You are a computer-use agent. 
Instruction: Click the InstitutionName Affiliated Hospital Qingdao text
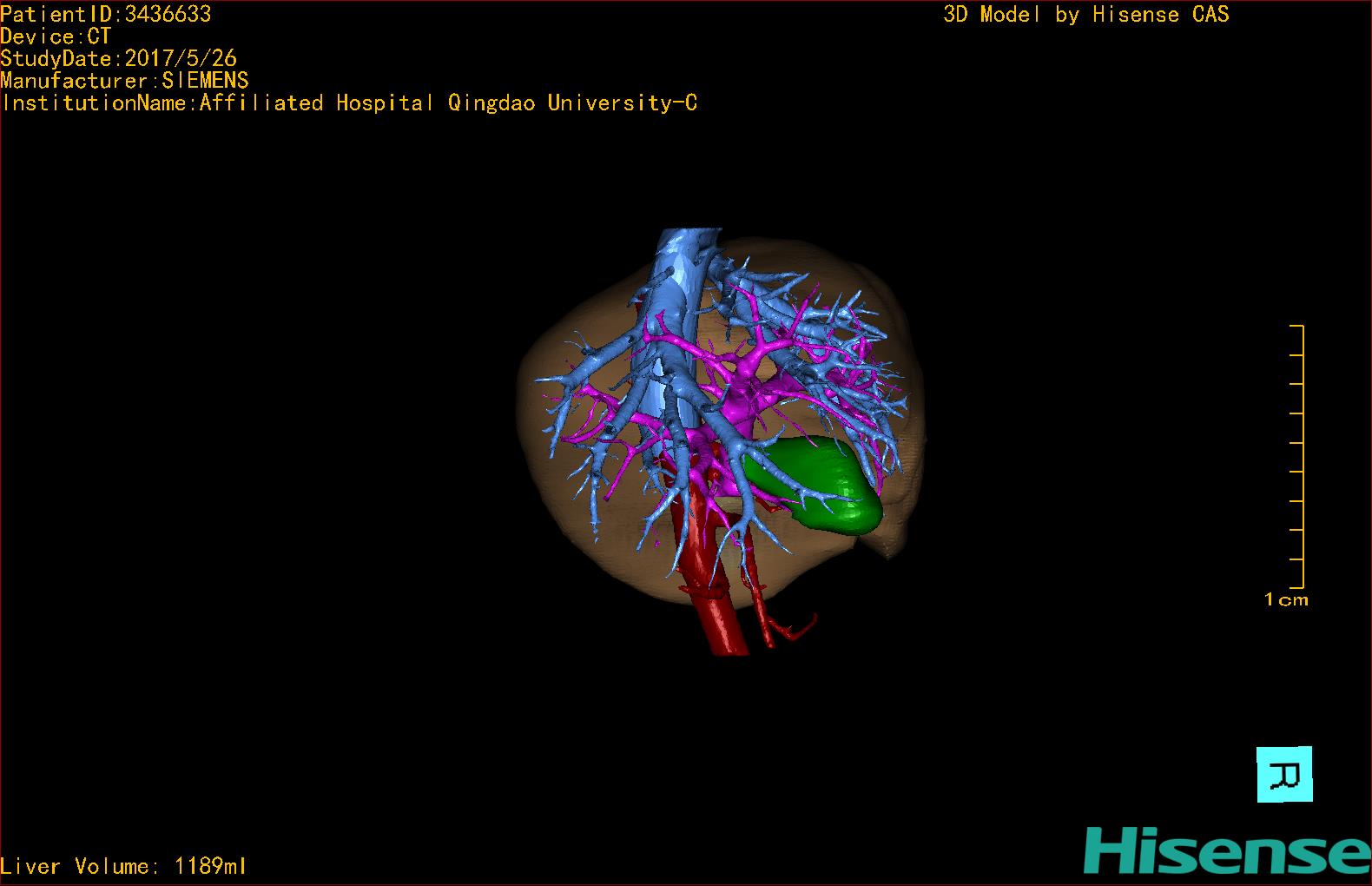[349, 103]
